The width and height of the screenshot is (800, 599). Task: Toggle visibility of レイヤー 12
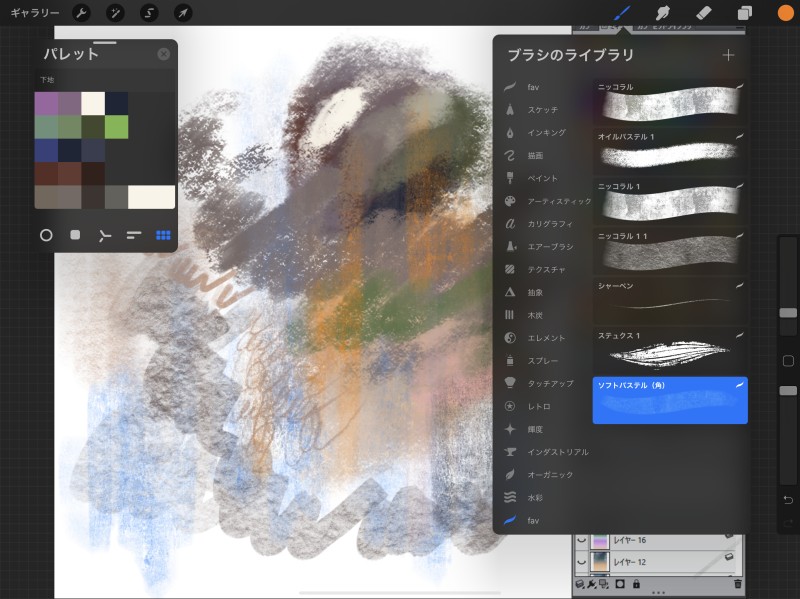[x=581, y=562]
